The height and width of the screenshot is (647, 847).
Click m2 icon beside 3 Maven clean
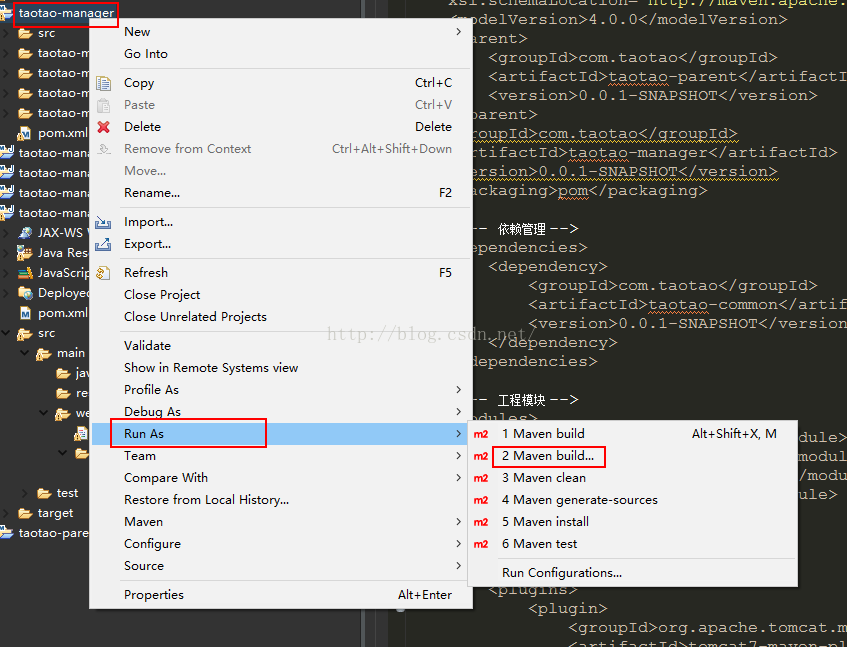pos(481,478)
